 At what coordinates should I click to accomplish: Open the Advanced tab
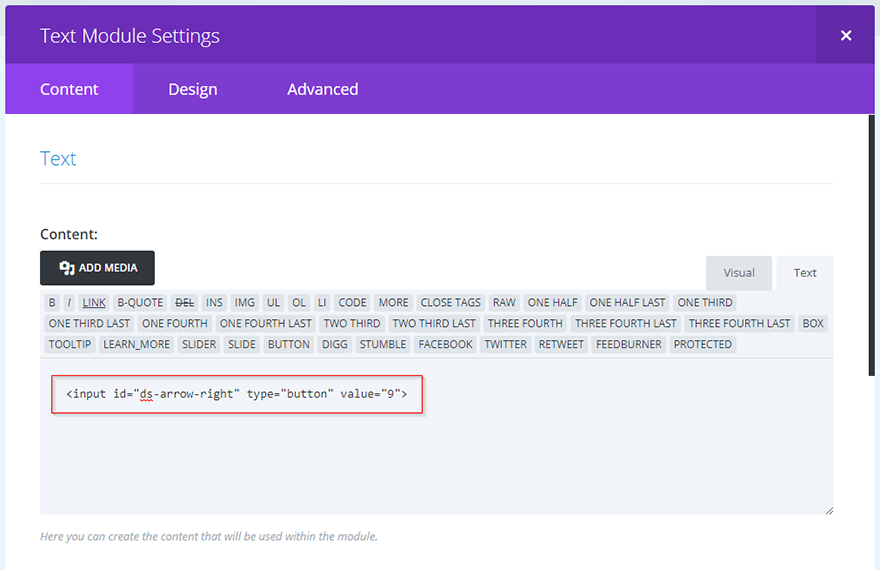pyautogui.click(x=322, y=89)
